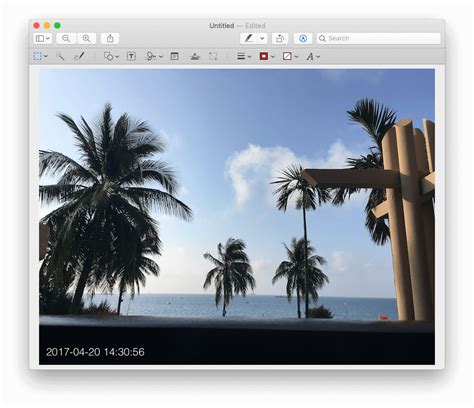Click the red close window button
Screen dimensions: 474x408
click(37, 25)
